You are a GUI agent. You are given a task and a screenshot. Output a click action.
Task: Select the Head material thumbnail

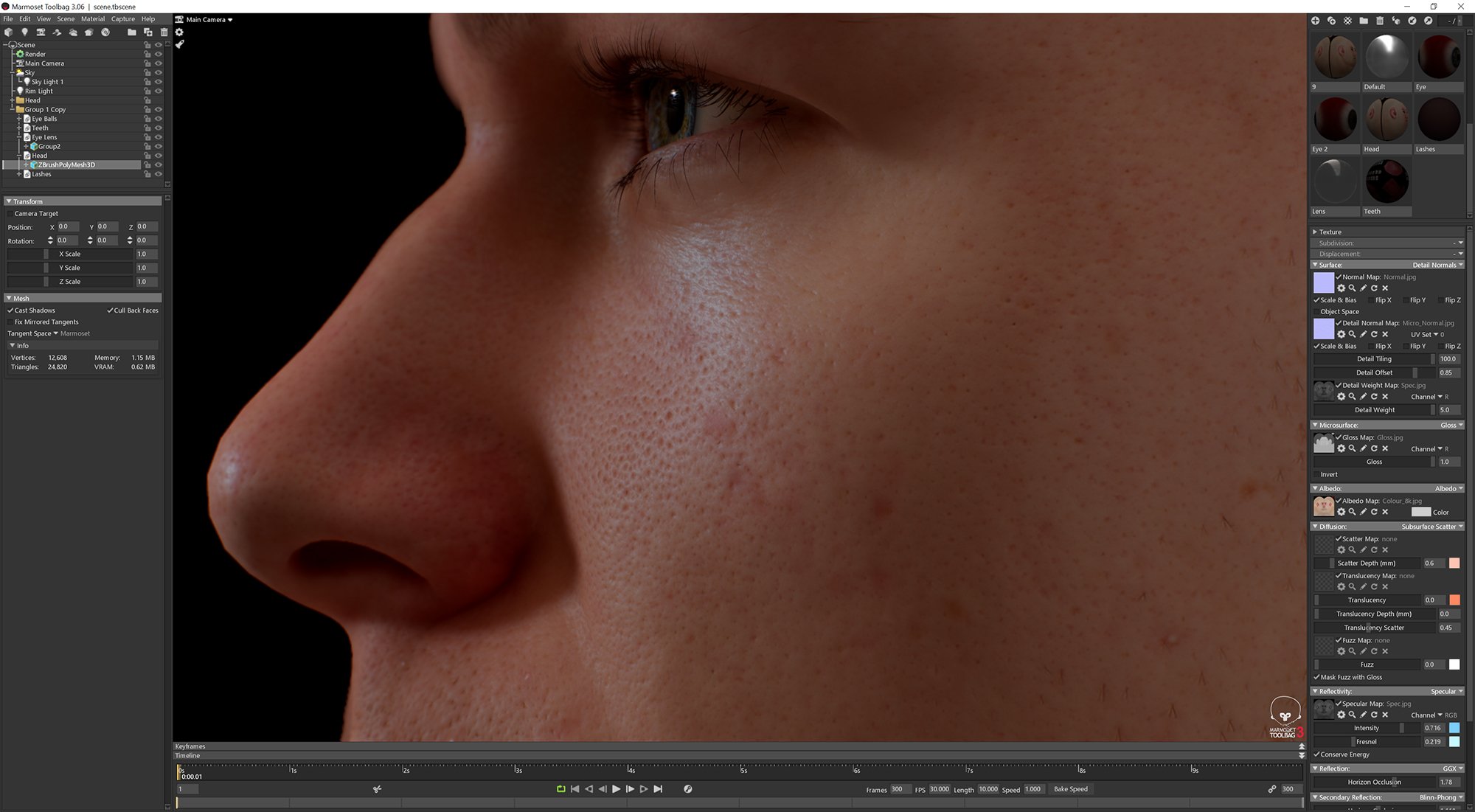tap(1386, 119)
